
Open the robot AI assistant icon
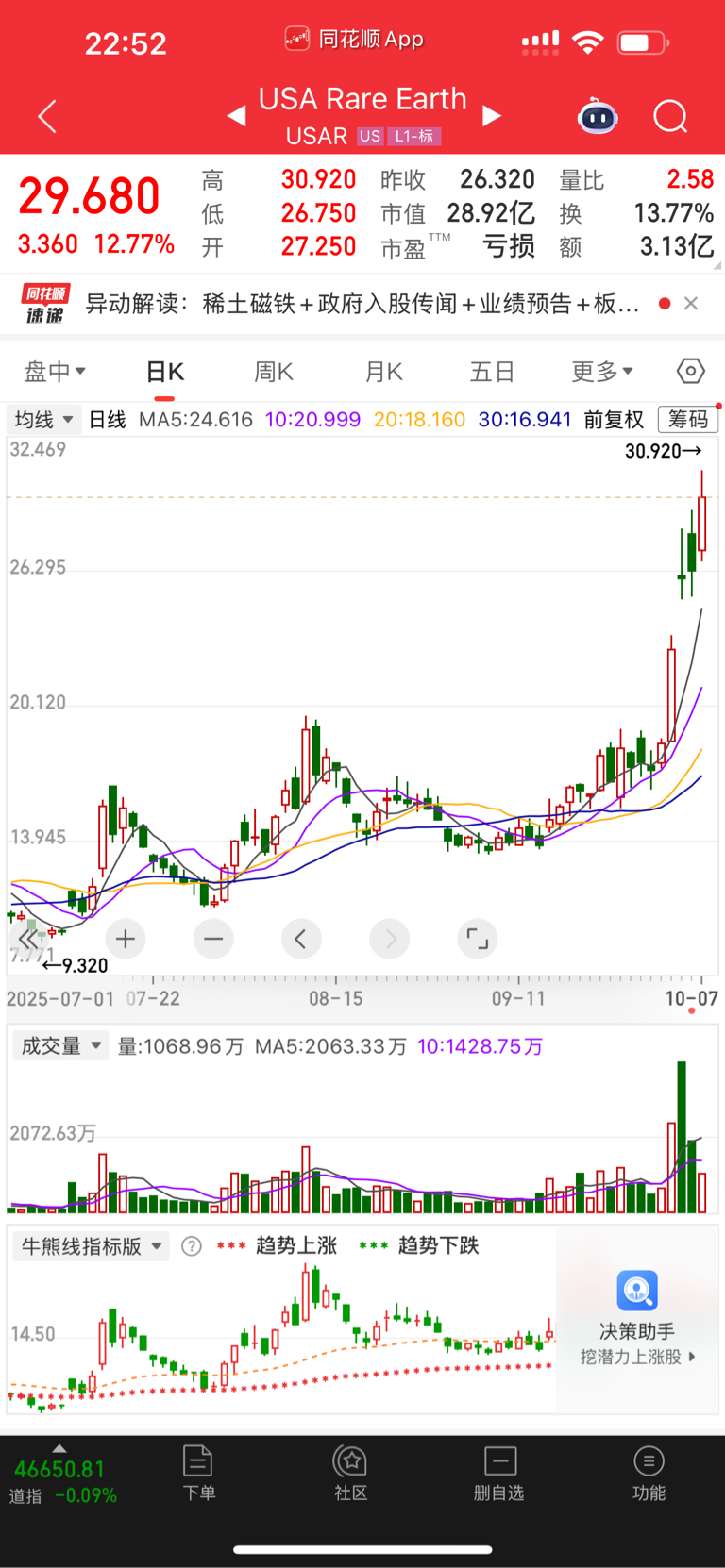(x=598, y=117)
